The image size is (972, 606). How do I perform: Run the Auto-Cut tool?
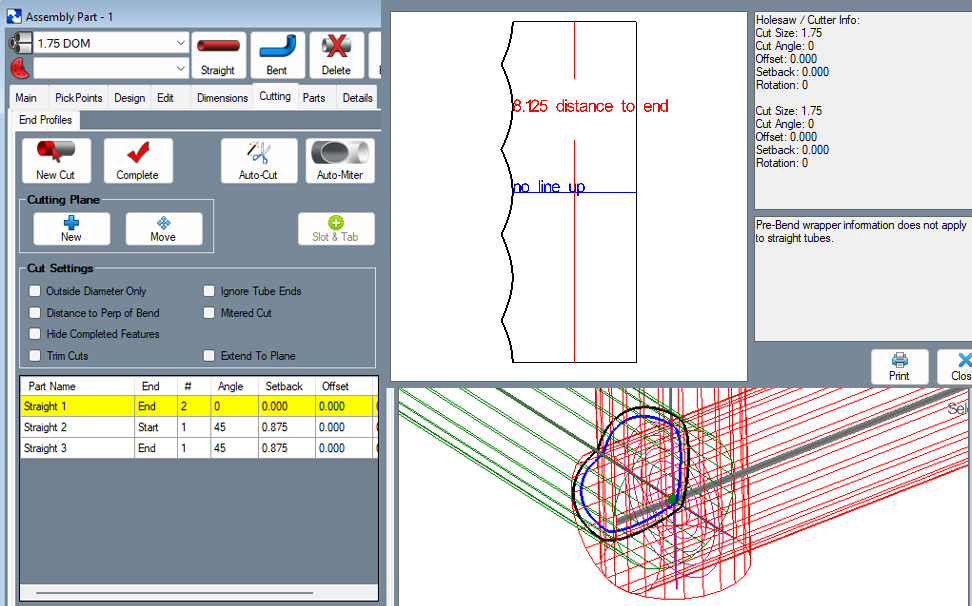(x=258, y=160)
